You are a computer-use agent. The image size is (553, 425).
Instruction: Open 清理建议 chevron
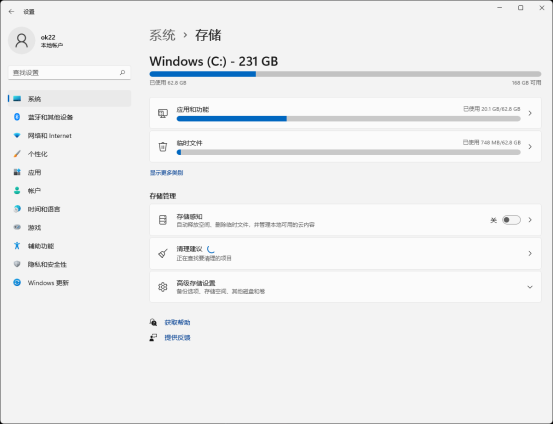(530, 253)
